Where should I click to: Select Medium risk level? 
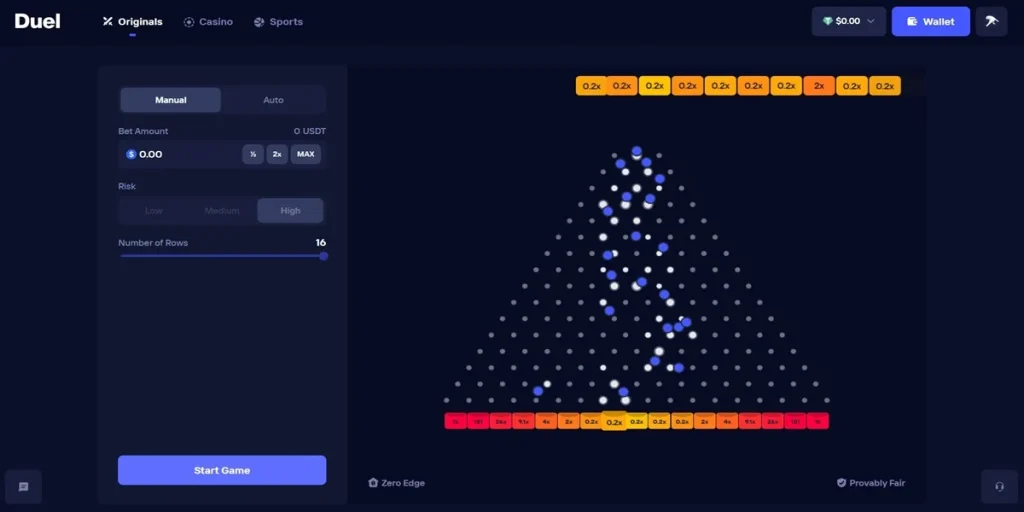tap(222, 211)
